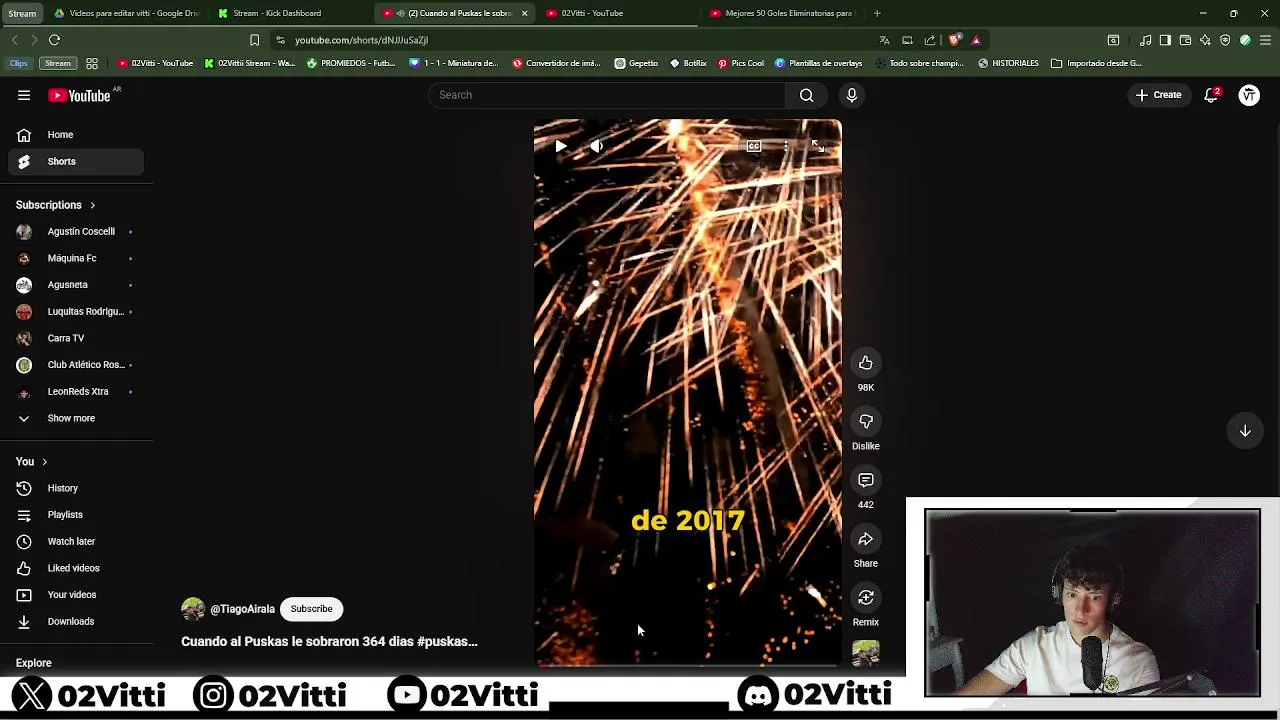Image resolution: width=1280 pixels, height=720 pixels.
Task: Mute the Short with the volume icon
Action: 597,146
